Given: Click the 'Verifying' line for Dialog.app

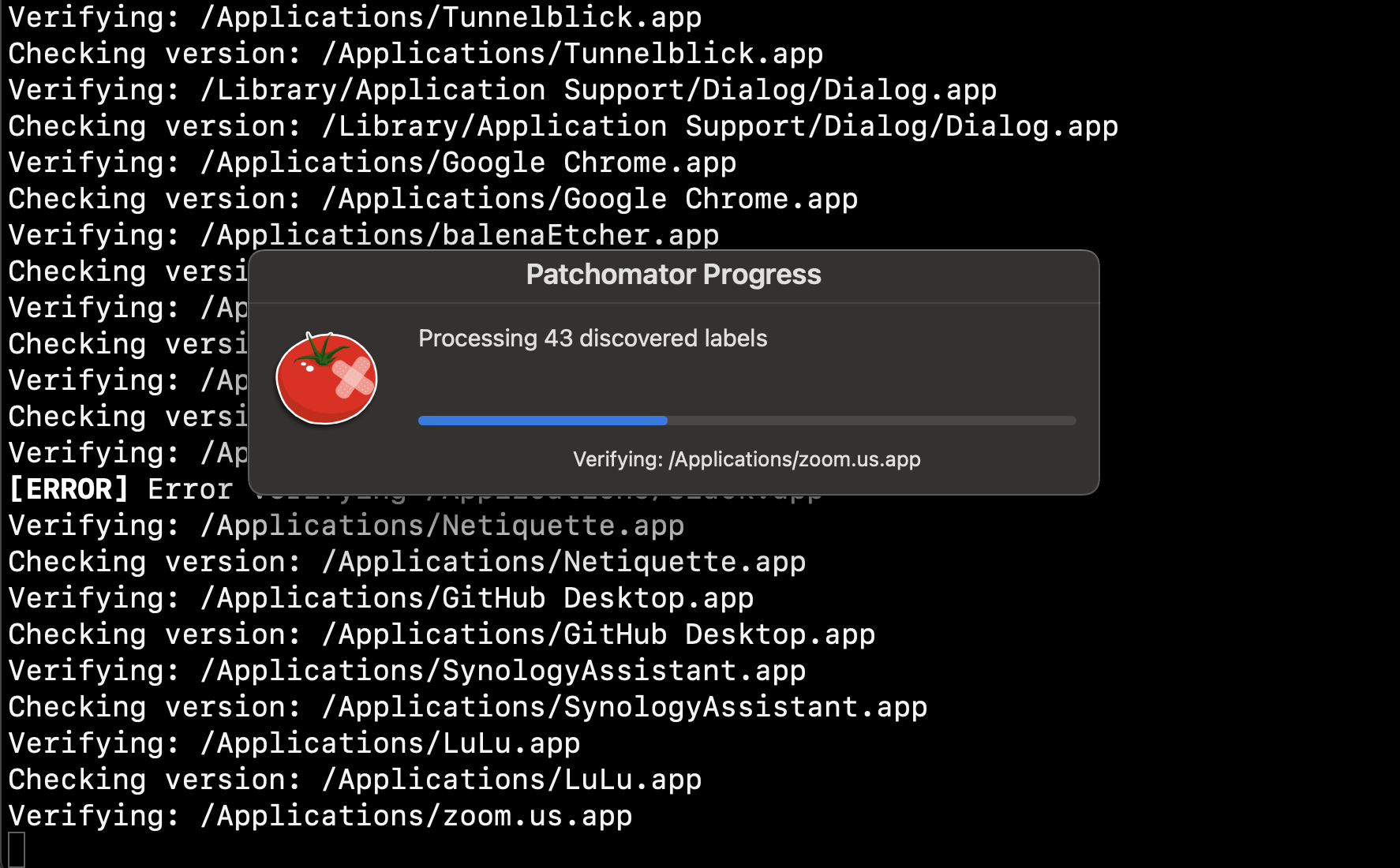Looking at the screenshot, I should coord(502,90).
